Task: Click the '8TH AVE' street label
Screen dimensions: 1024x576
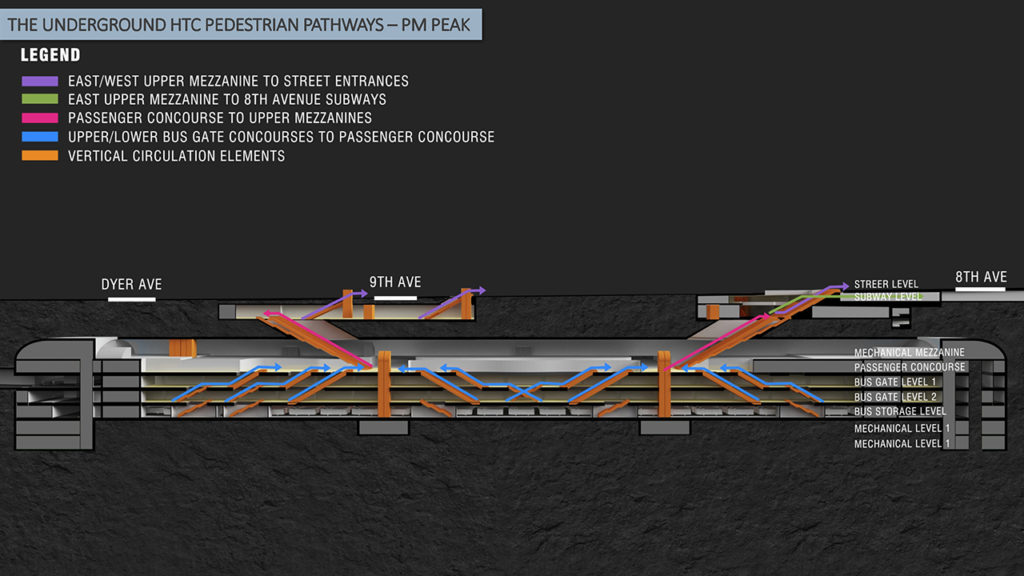Action: (981, 277)
